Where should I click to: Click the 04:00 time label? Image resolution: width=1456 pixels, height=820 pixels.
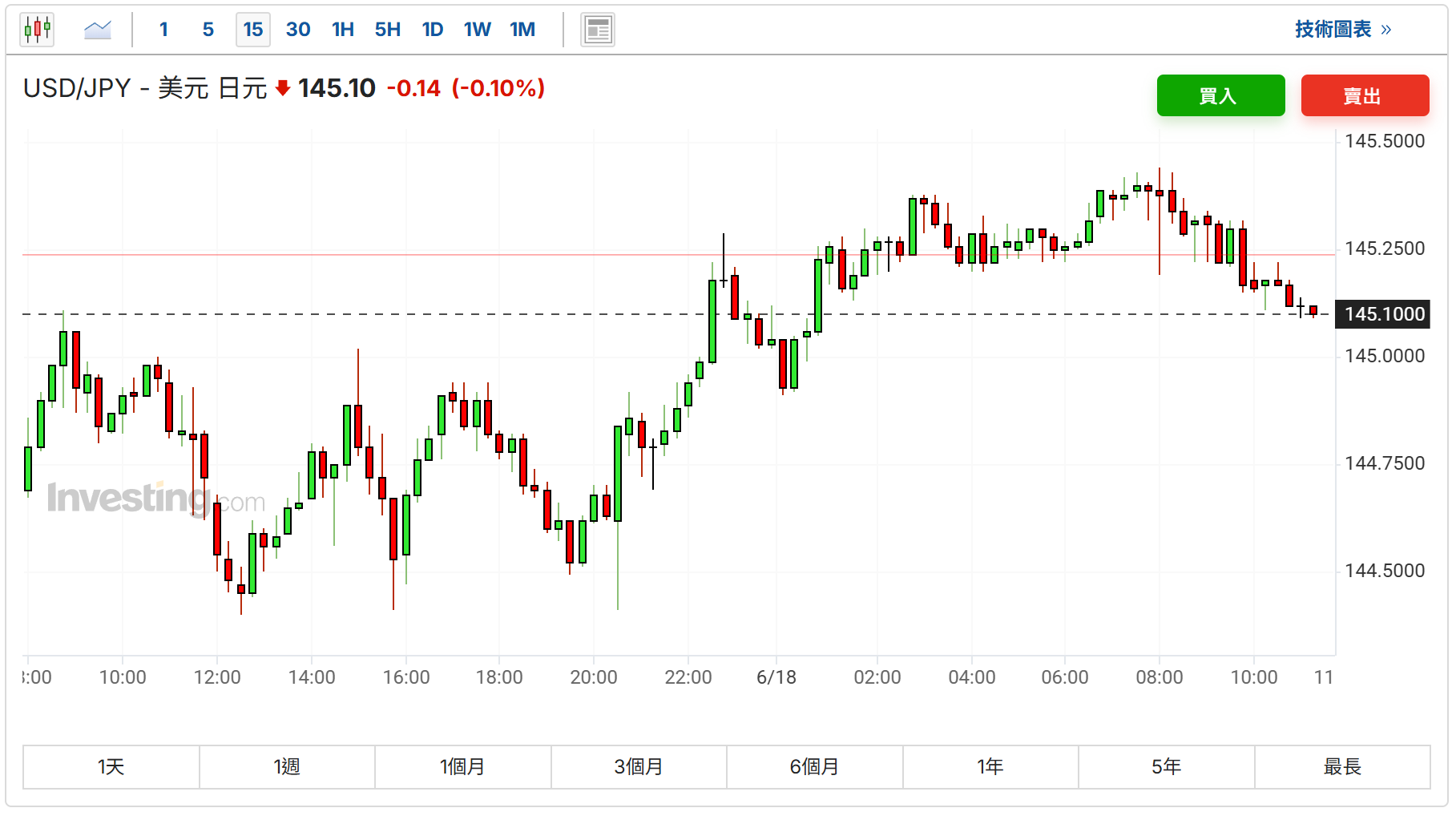point(972,677)
